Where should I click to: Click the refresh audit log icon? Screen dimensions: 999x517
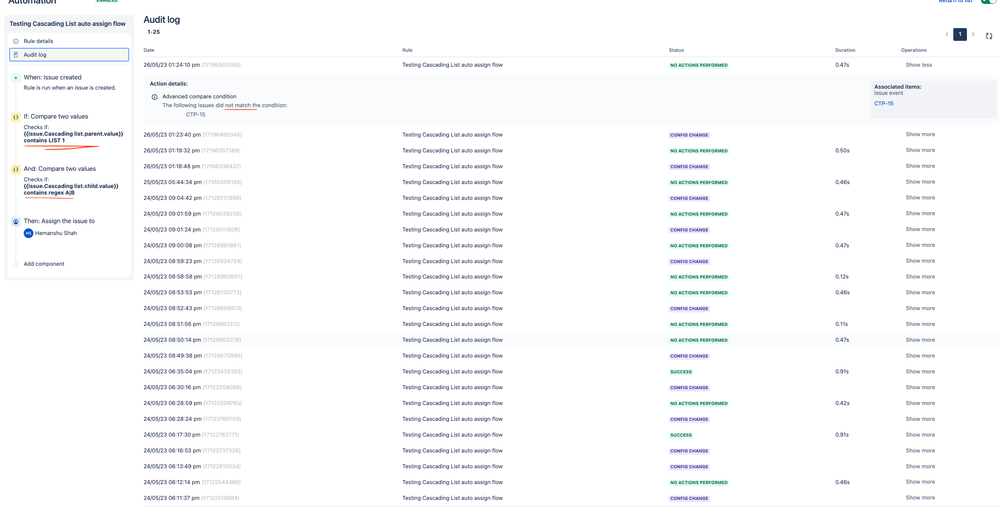pyautogui.click(x=989, y=36)
